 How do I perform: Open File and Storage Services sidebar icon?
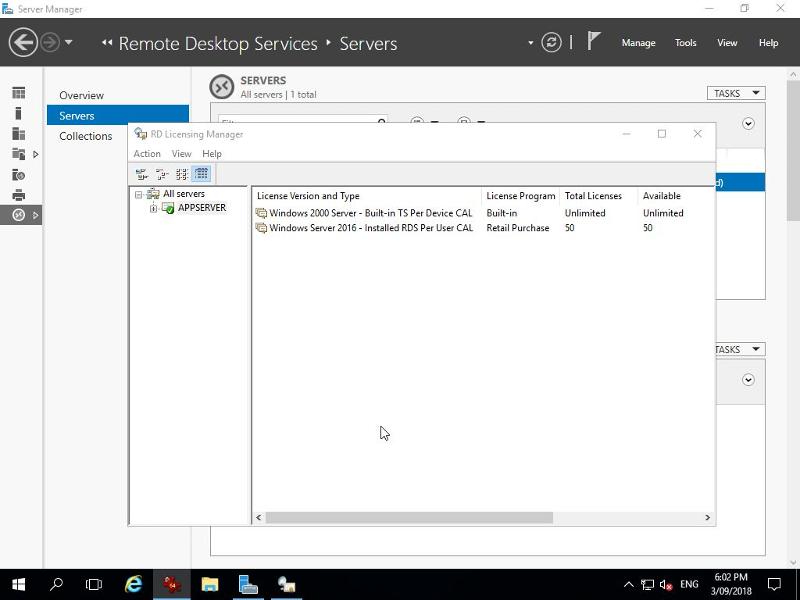pos(19,154)
